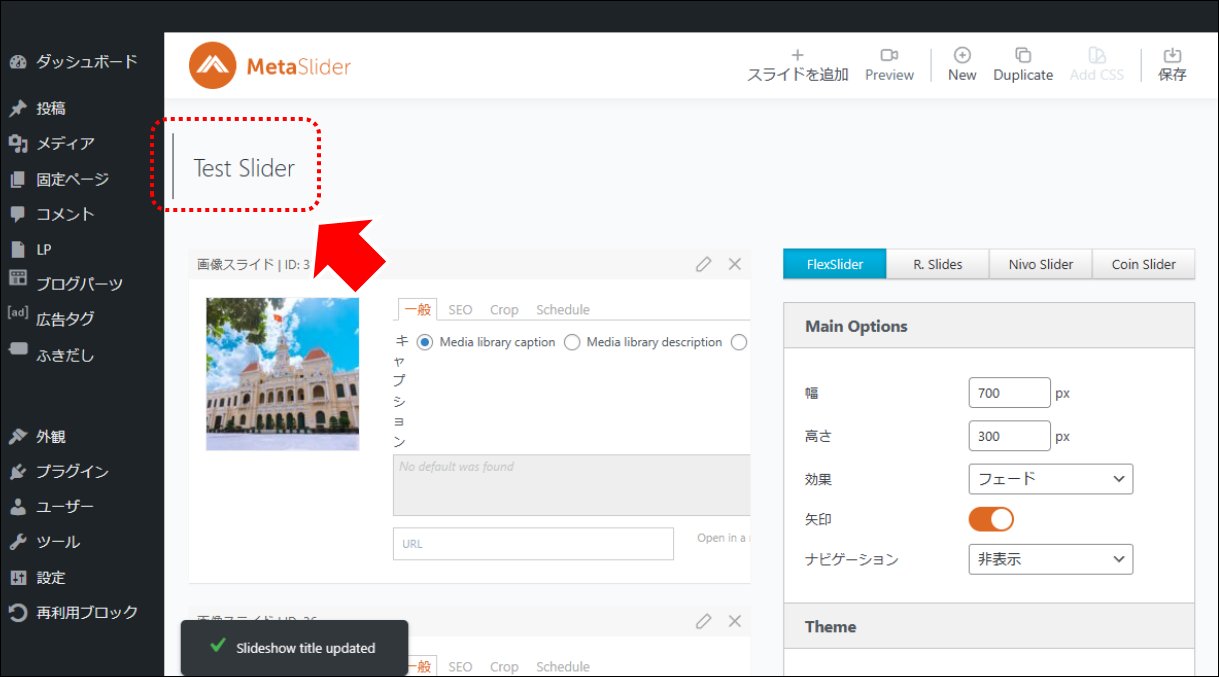Click the pencil edit icon on slide ID 3
1219x677 pixels.
coord(704,264)
